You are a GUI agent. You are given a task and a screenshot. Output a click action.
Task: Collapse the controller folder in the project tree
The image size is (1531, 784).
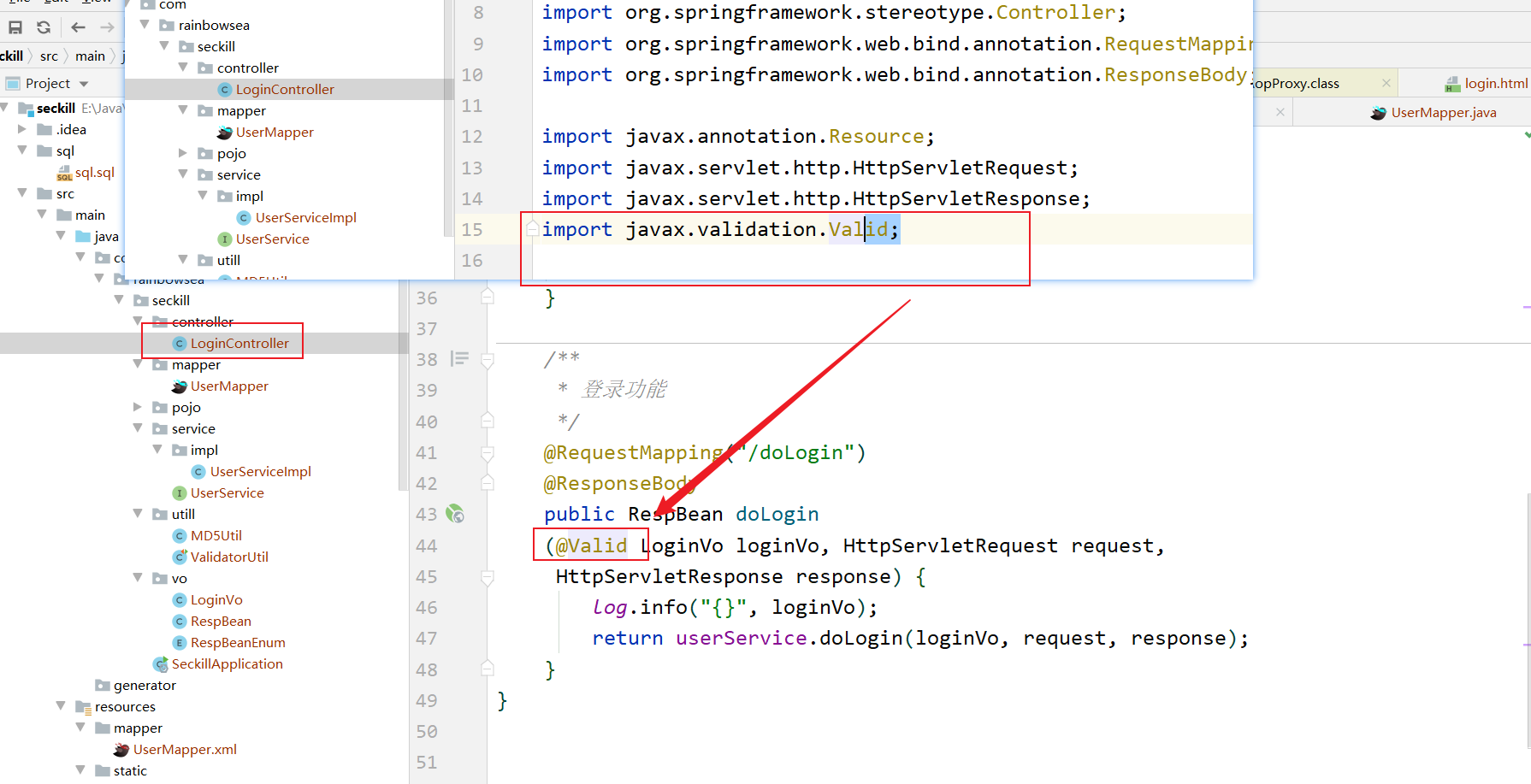pos(135,321)
